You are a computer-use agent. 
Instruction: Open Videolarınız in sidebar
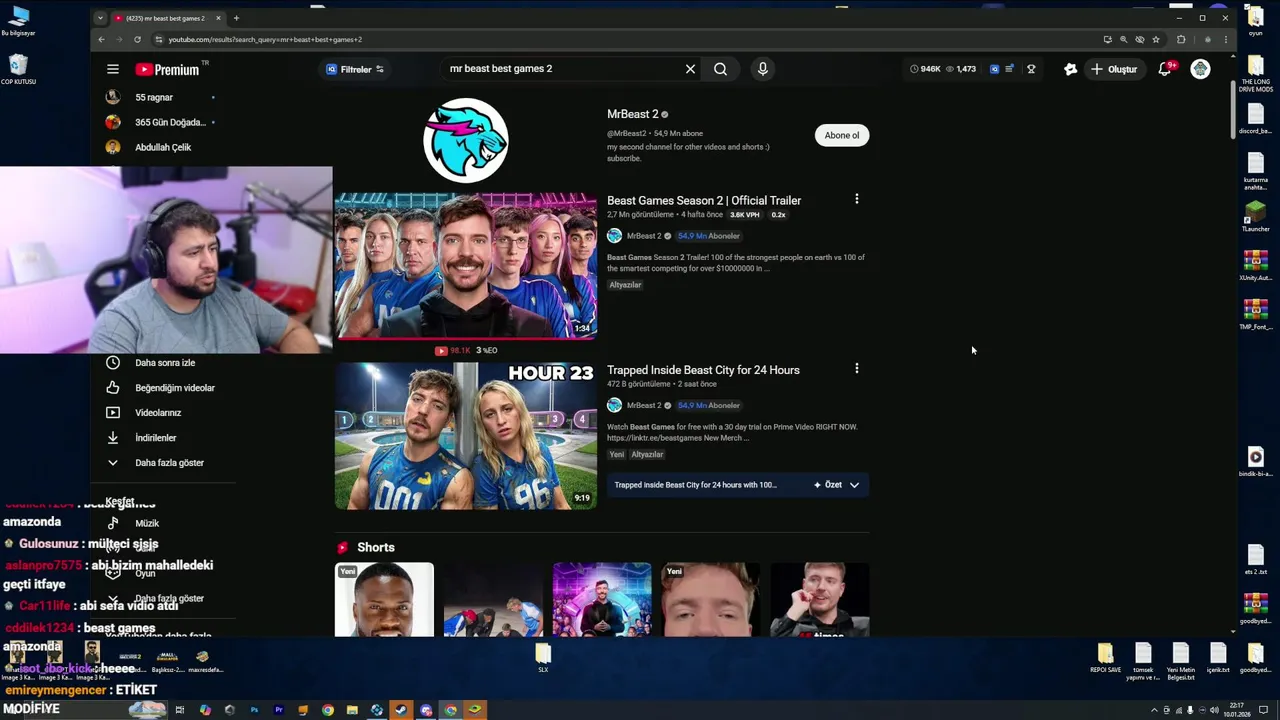pos(158,413)
